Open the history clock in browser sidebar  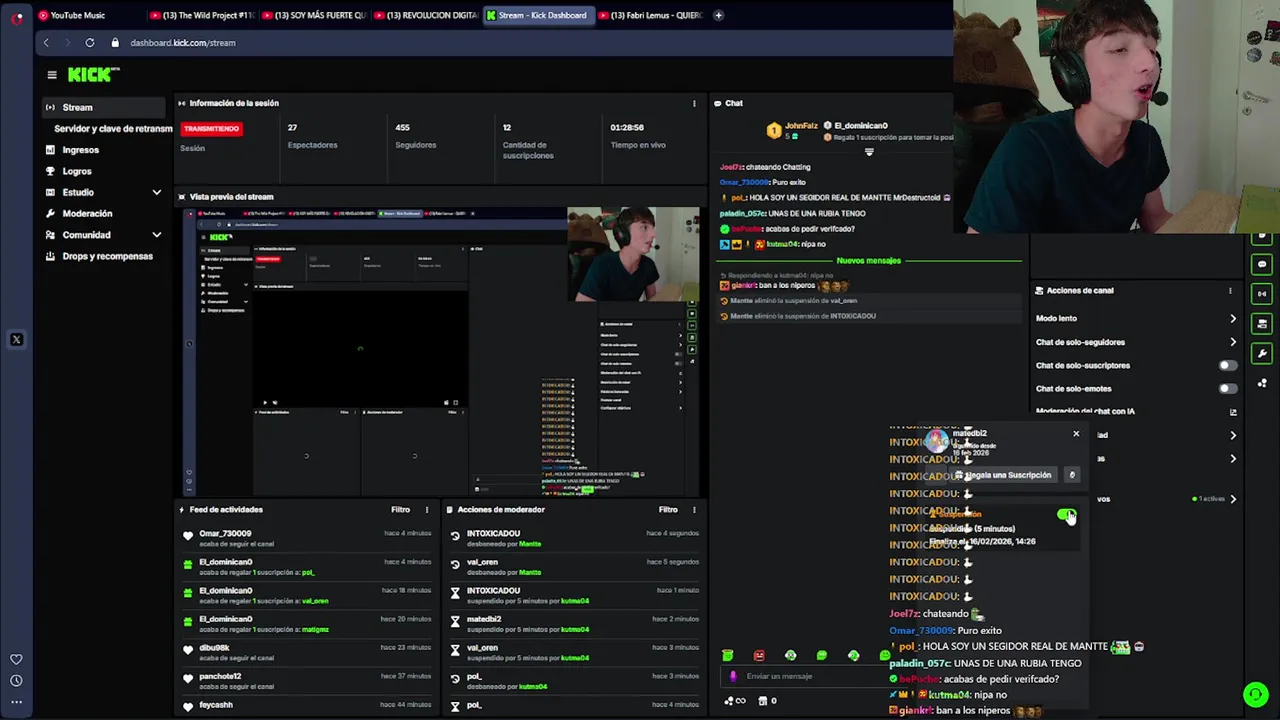(16, 681)
